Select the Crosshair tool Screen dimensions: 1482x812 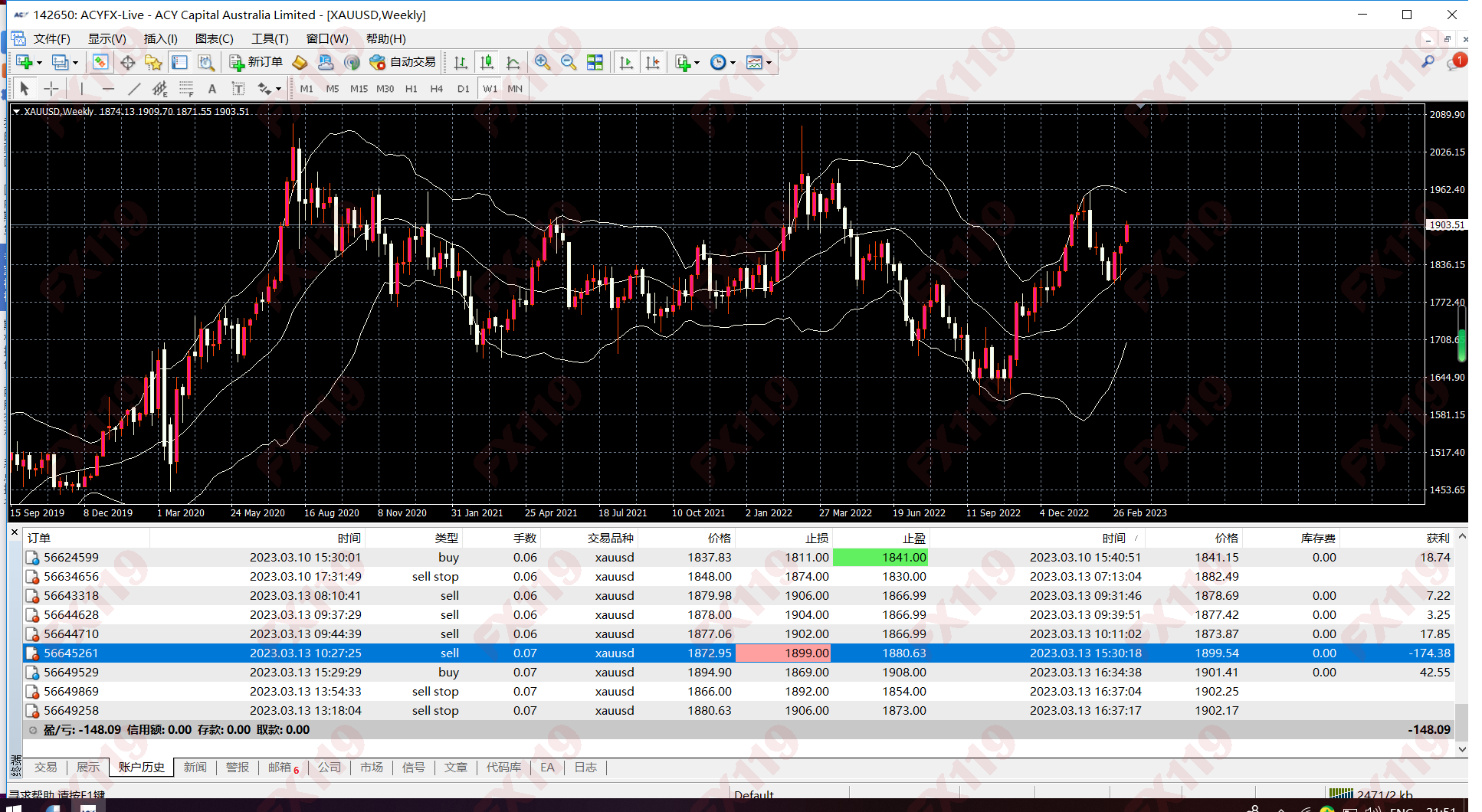pyautogui.click(x=51, y=88)
